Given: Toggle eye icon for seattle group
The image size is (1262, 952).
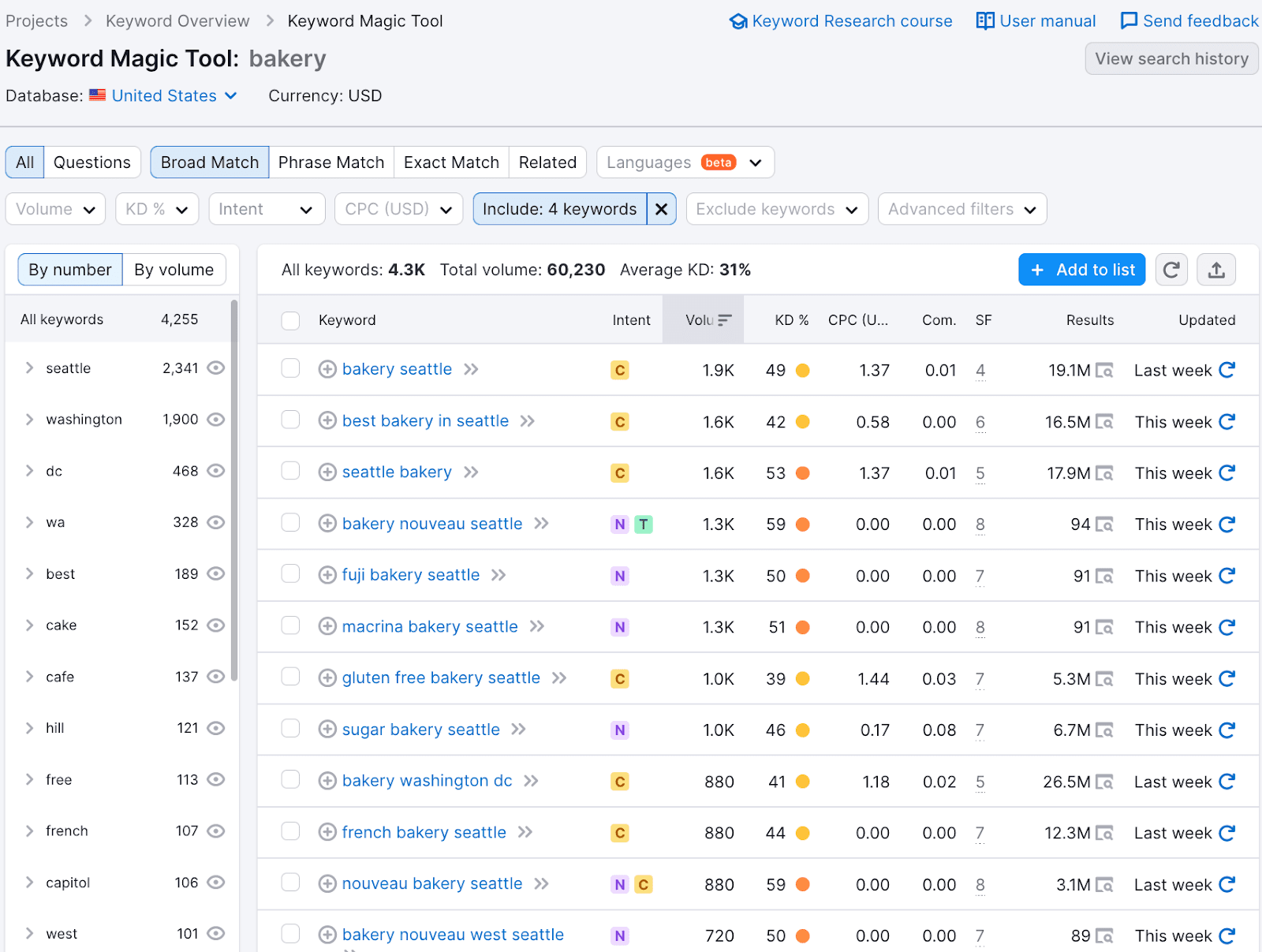Looking at the screenshot, I should pos(216,368).
